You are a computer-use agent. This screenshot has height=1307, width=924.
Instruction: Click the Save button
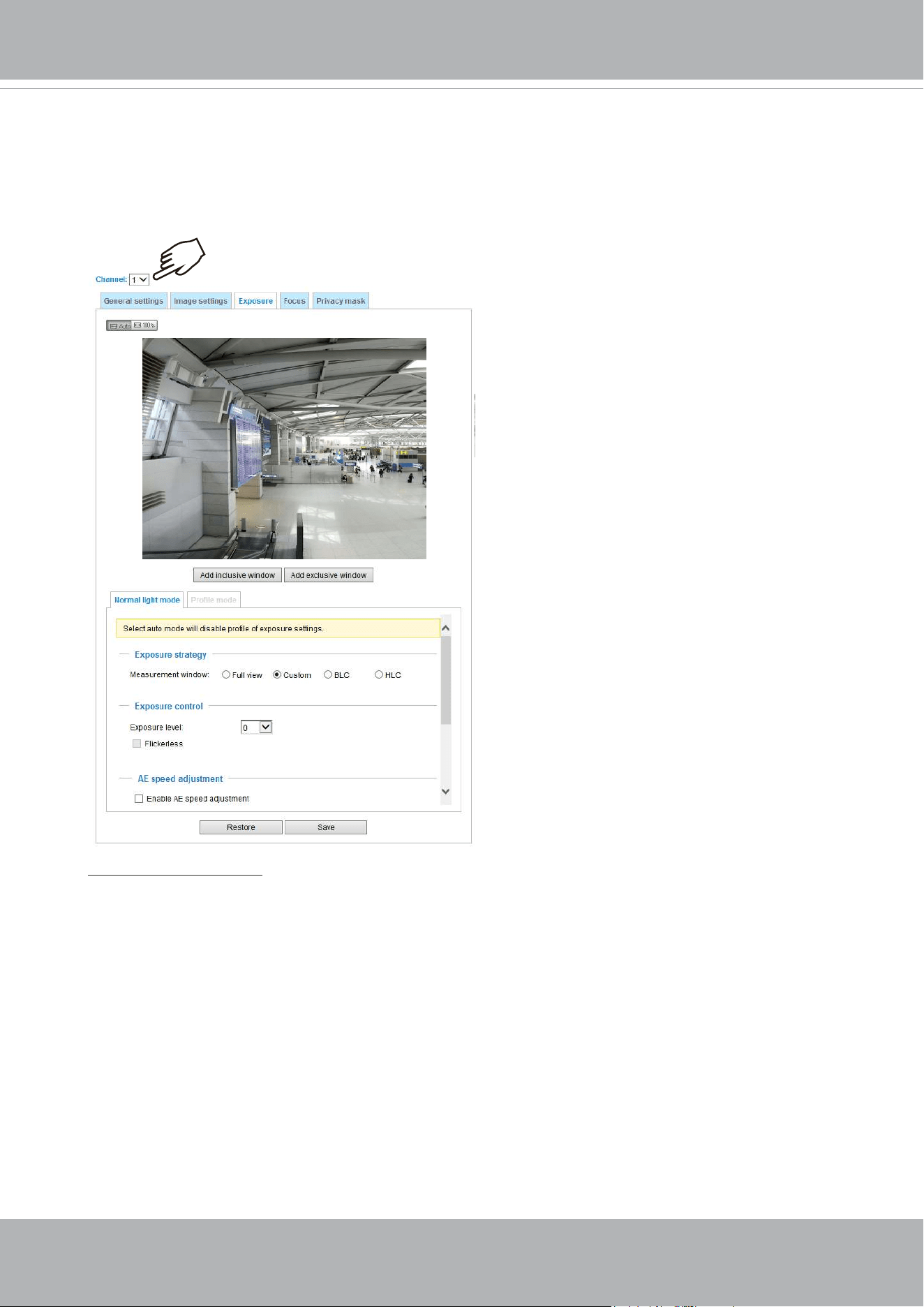326,827
